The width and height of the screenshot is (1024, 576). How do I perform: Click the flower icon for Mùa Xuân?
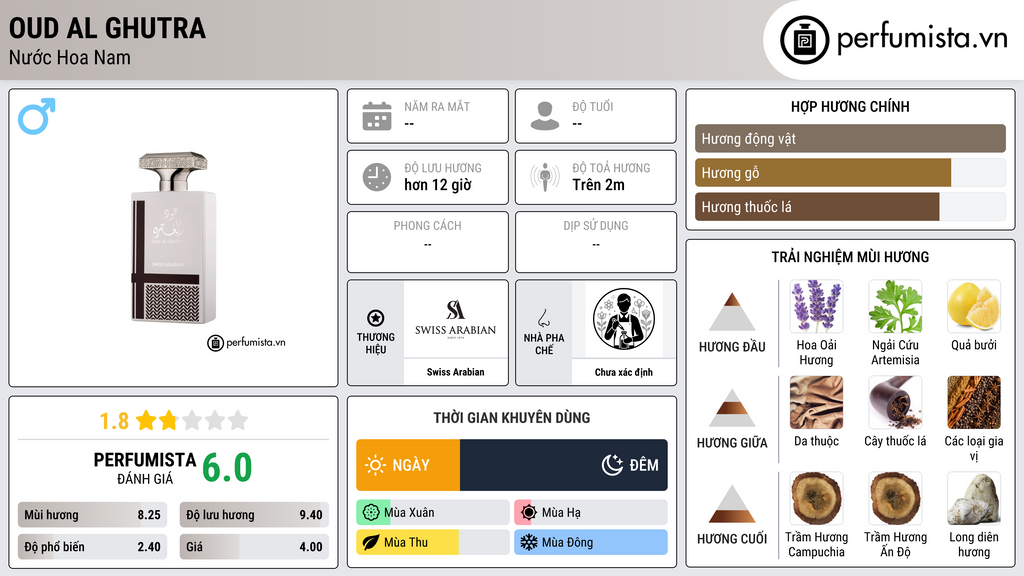click(371, 512)
